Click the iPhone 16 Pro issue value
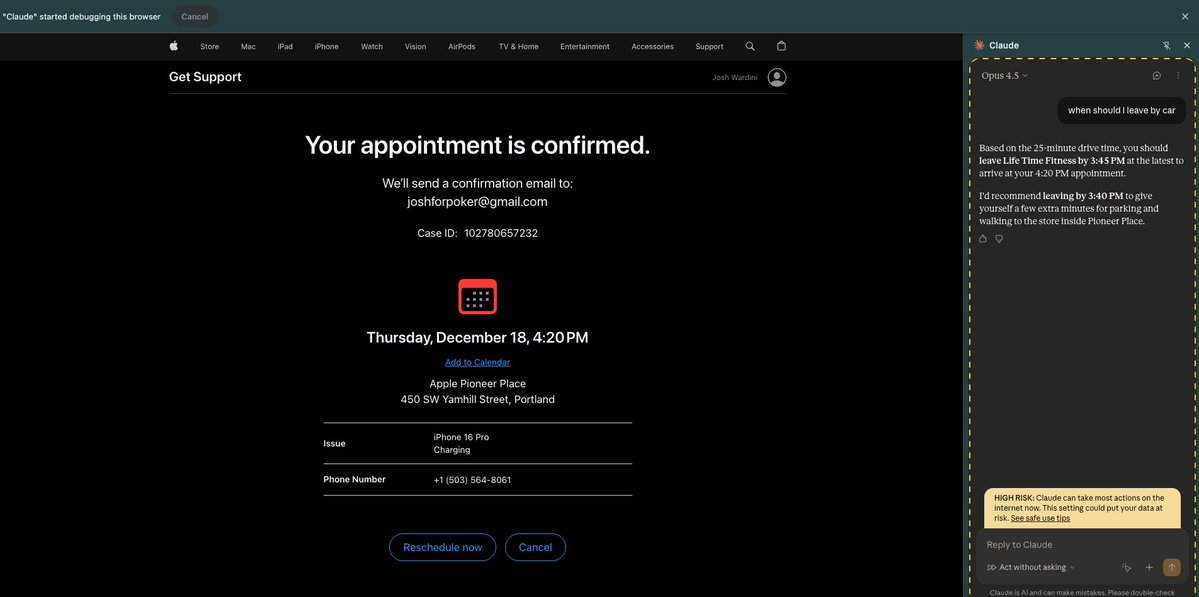Screen dimensions: 1199x597 click(x=461, y=437)
